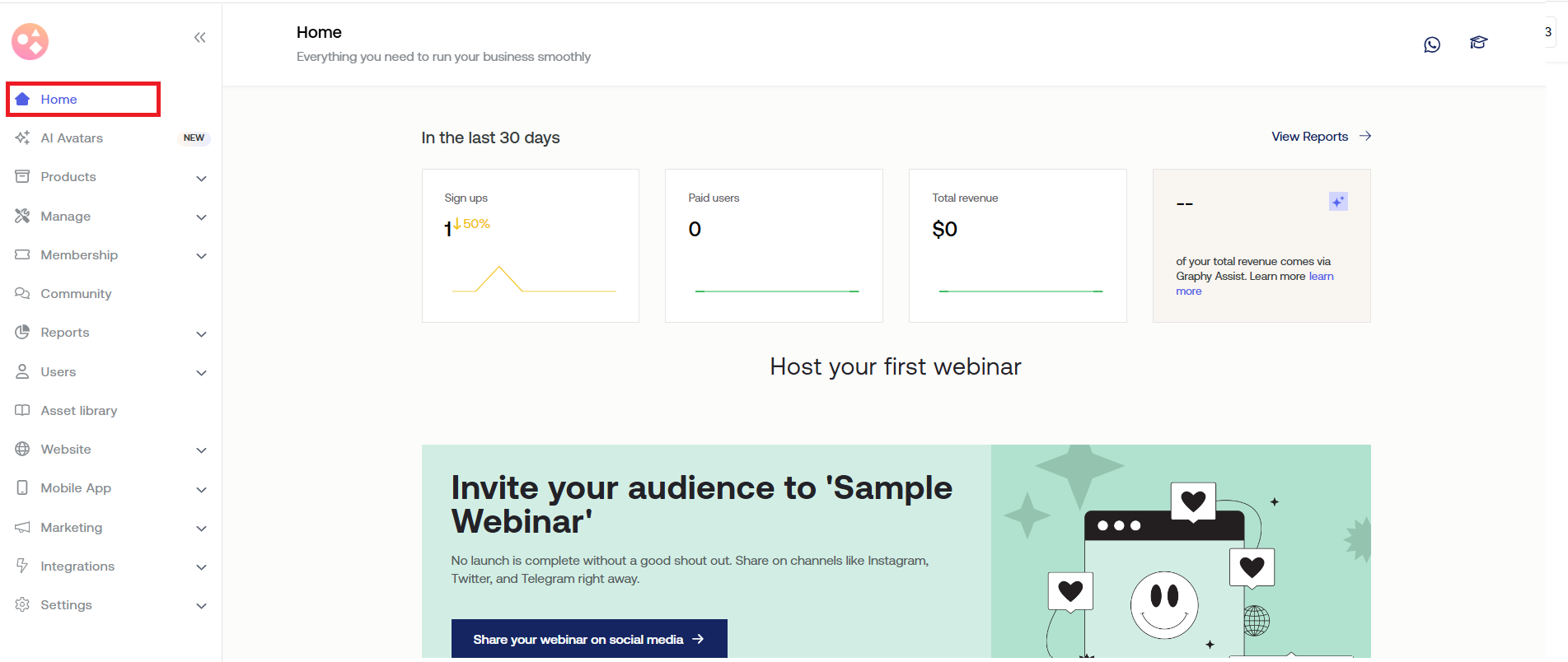Screen dimensions: 1568x662
Task: Follow the learn more link for Graphy Assist
Action: 1320,277
